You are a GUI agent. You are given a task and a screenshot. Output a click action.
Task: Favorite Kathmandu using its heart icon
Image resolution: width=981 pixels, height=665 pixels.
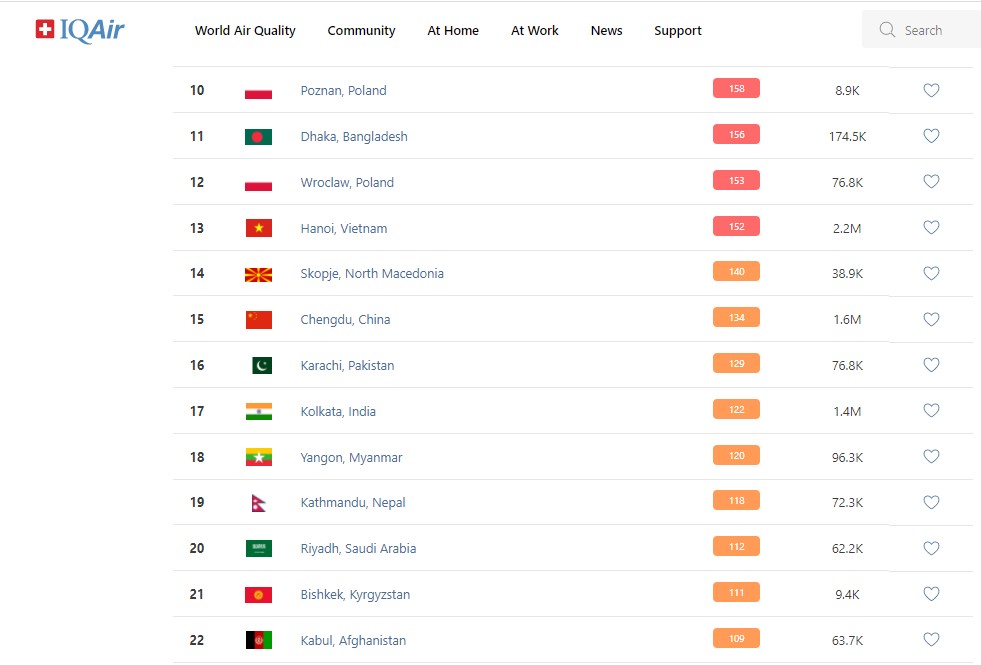pyautogui.click(x=931, y=502)
